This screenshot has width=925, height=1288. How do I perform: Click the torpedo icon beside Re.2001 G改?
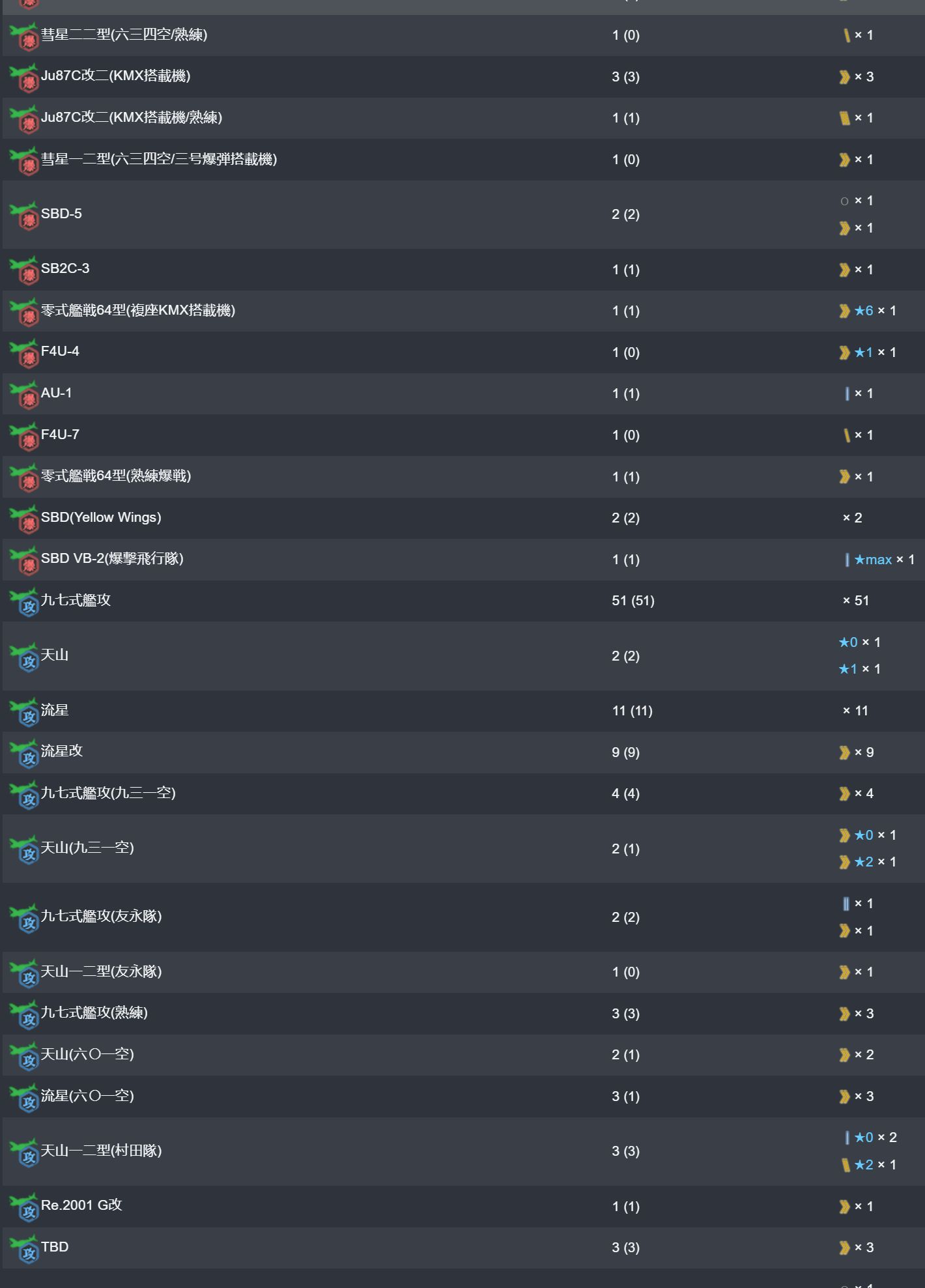[25, 1206]
